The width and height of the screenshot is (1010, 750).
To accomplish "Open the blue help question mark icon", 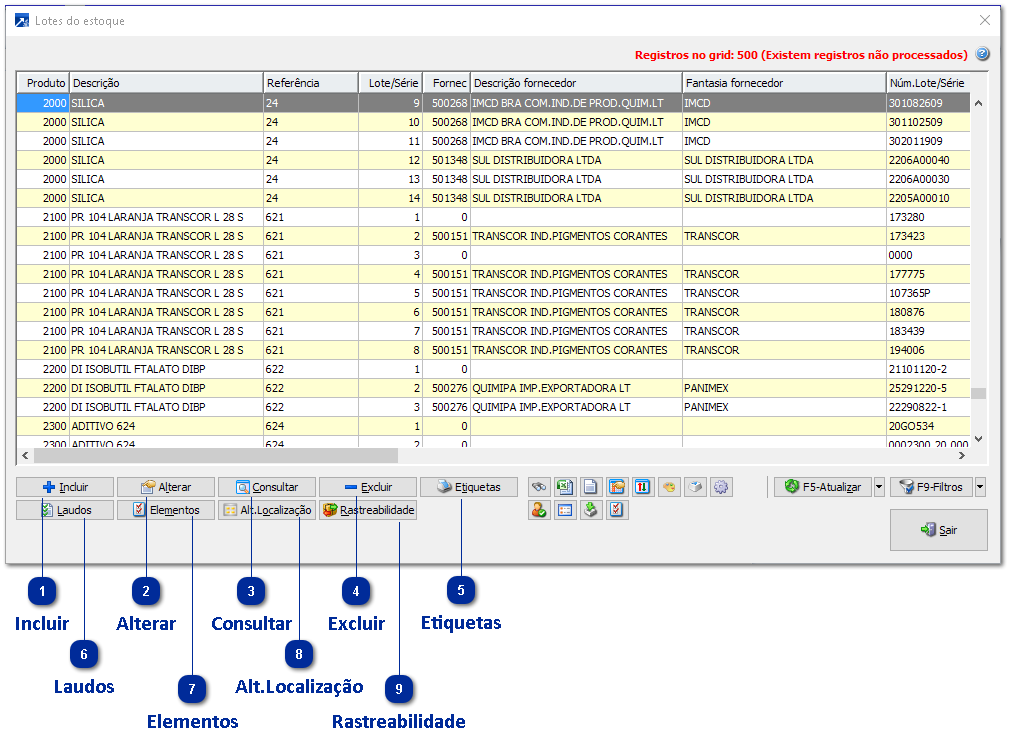I will click(982, 55).
